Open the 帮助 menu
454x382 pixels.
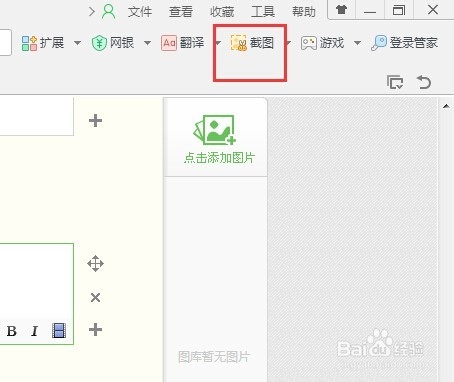304,12
